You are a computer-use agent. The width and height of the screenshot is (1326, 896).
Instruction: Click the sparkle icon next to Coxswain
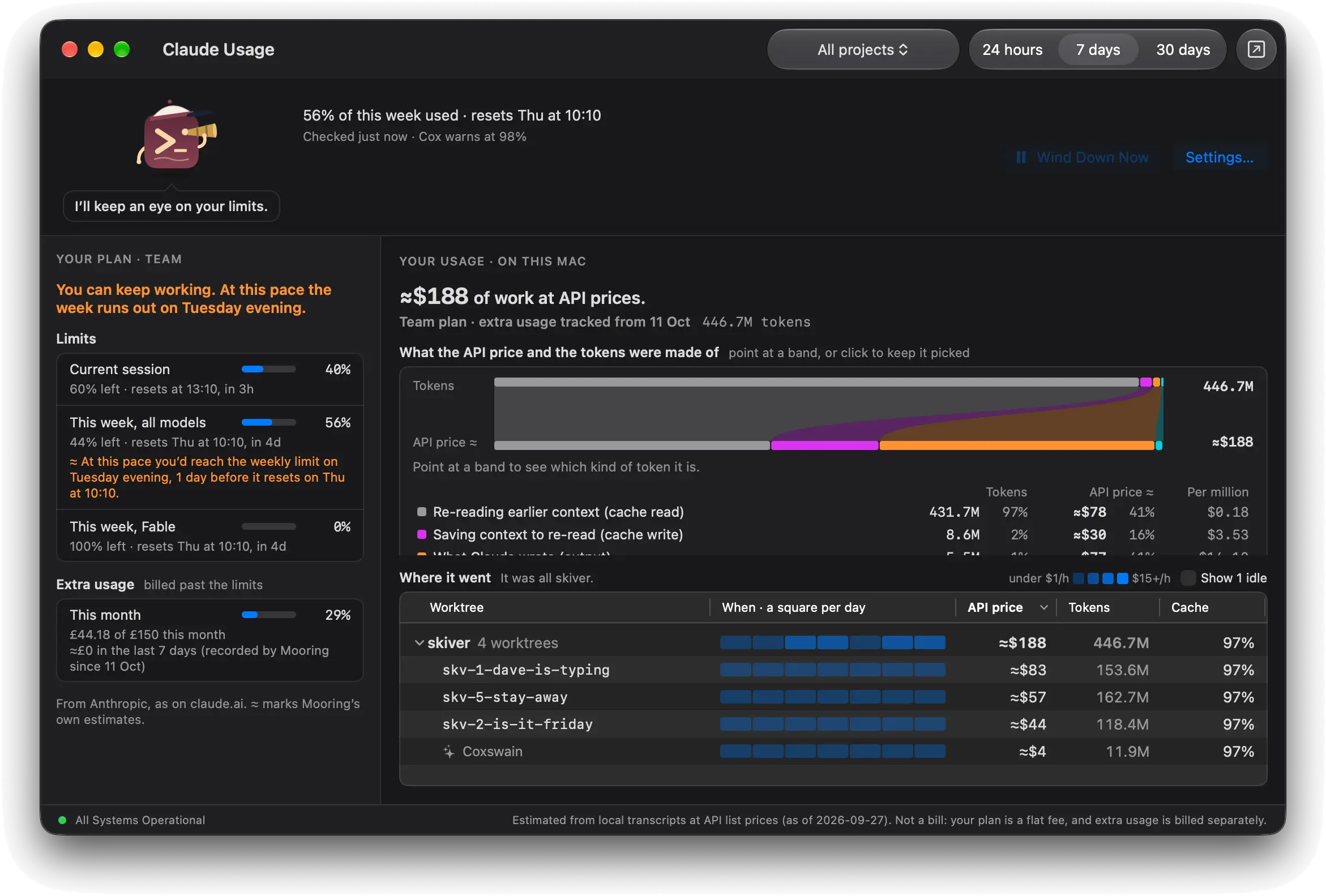coord(449,752)
